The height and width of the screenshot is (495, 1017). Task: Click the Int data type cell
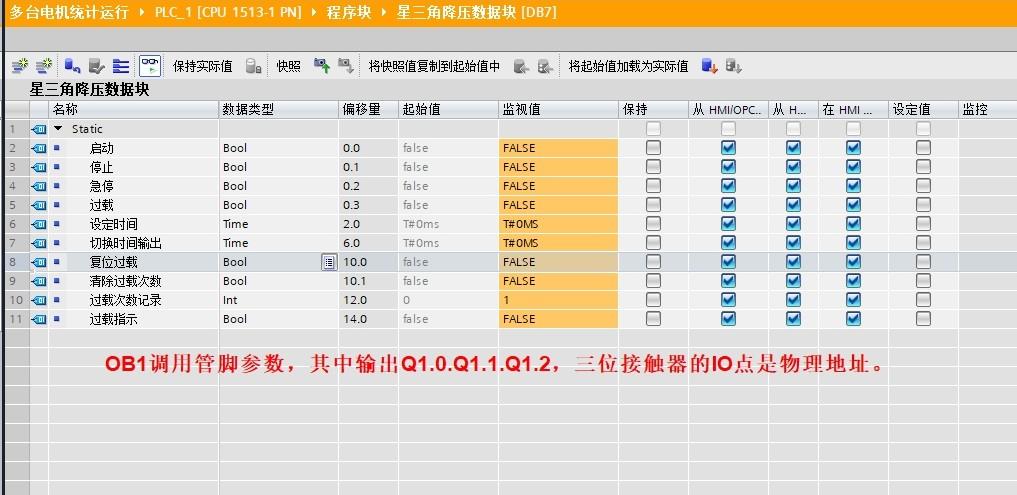pos(279,300)
